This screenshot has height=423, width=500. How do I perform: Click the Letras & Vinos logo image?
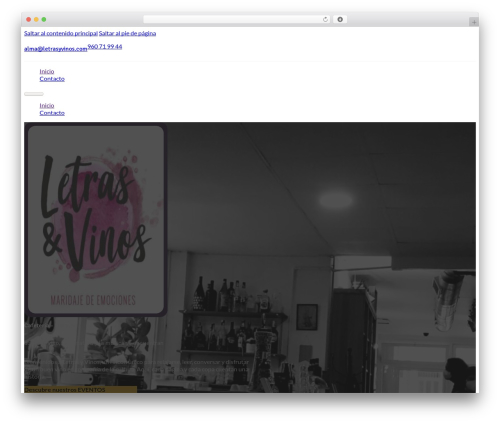pyautogui.click(x=96, y=219)
